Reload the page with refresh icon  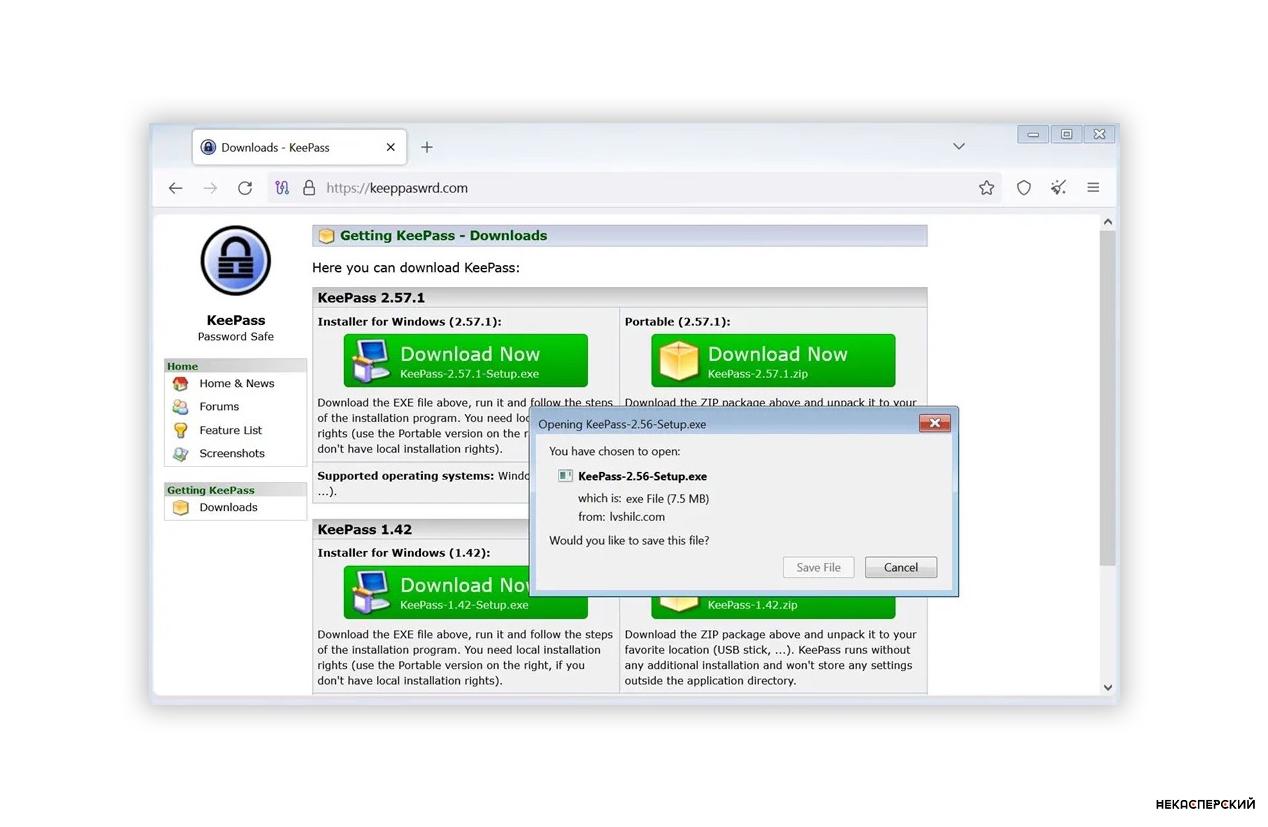coord(245,188)
